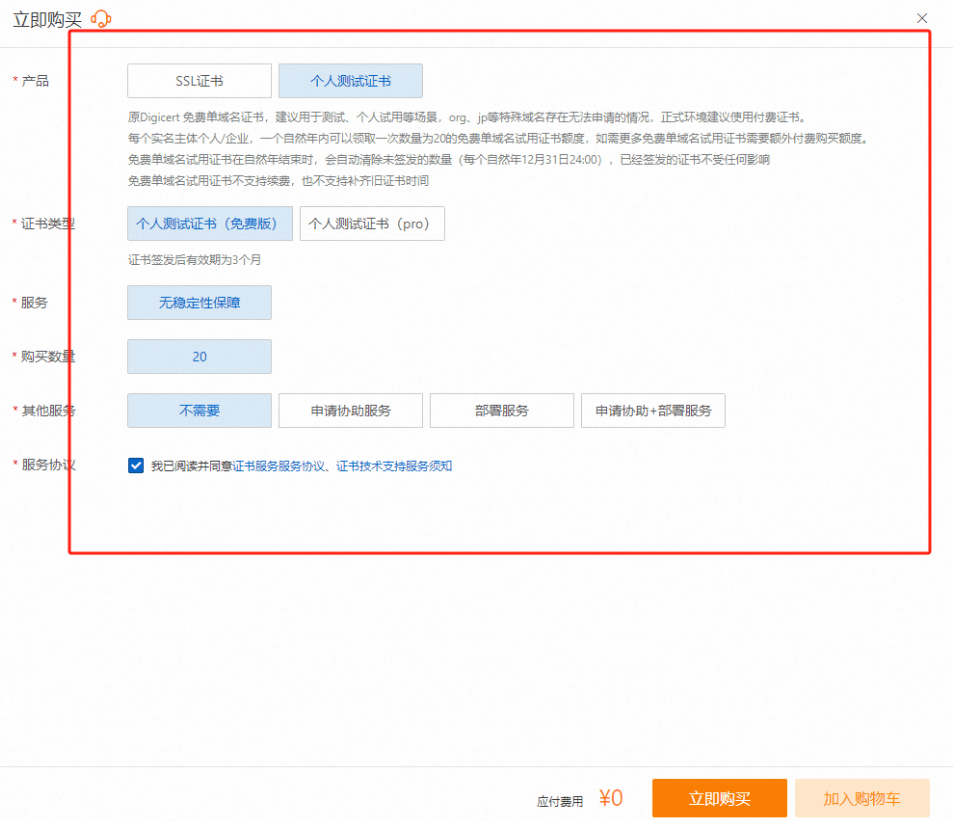Image resolution: width=953 pixels, height=821 pixels.
Task: Select the 个人测试证书 product option
Action: (350, 81)
